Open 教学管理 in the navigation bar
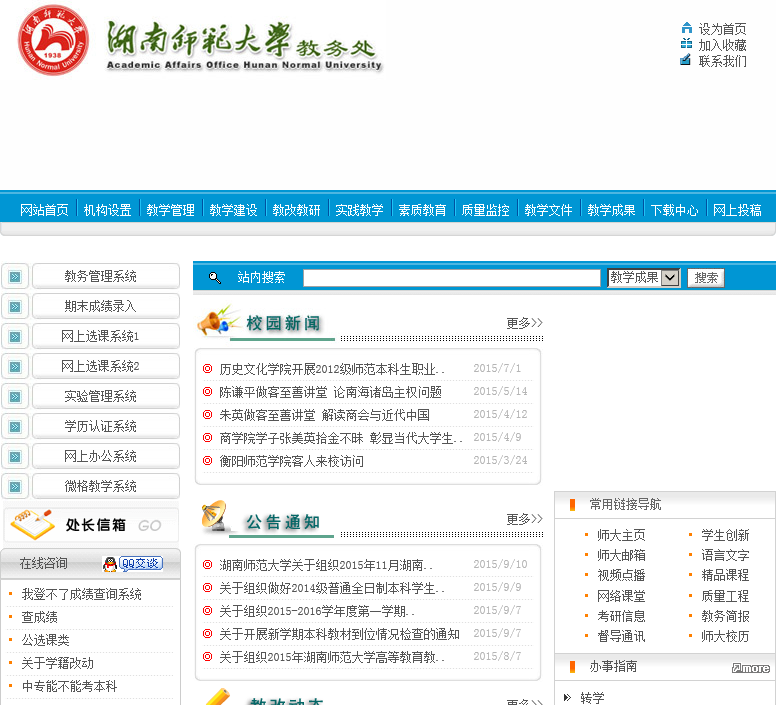 coord(170,210)
